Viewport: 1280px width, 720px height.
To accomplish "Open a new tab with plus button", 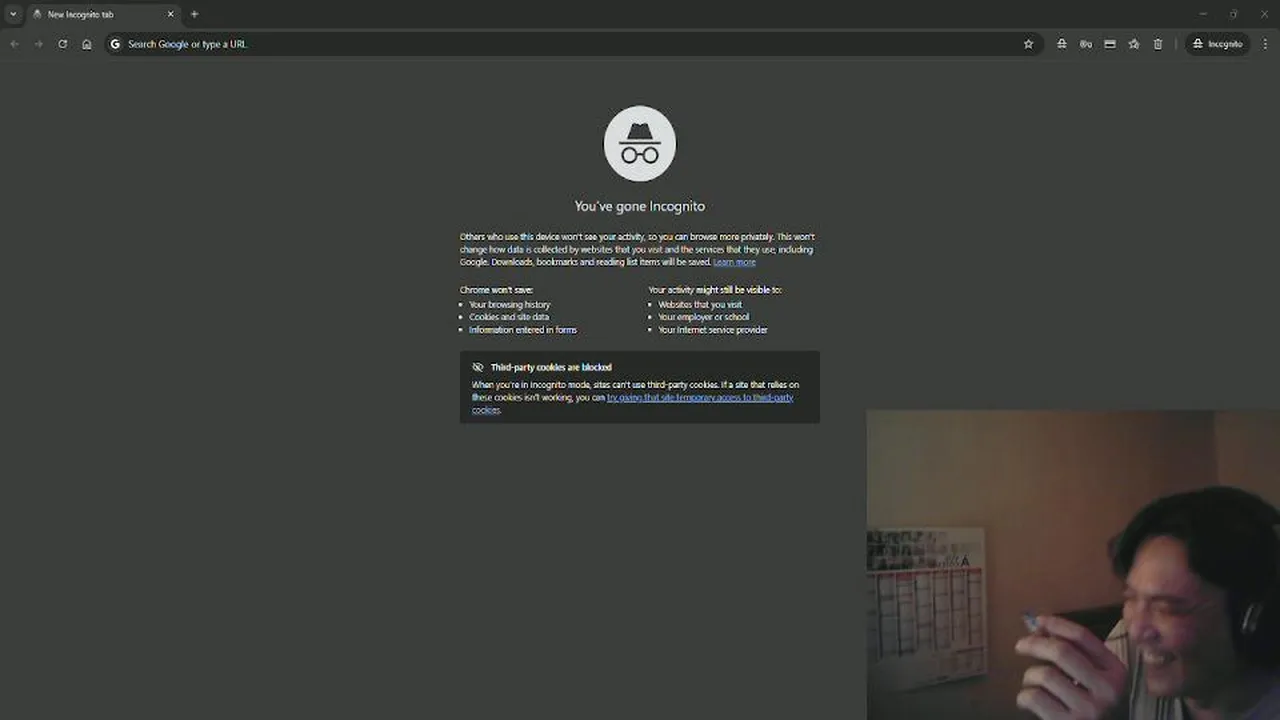I will 194,14.
